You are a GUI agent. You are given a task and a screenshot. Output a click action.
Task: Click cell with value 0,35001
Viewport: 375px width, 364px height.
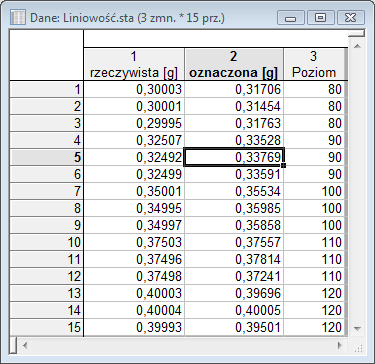(x=134, y=192)
